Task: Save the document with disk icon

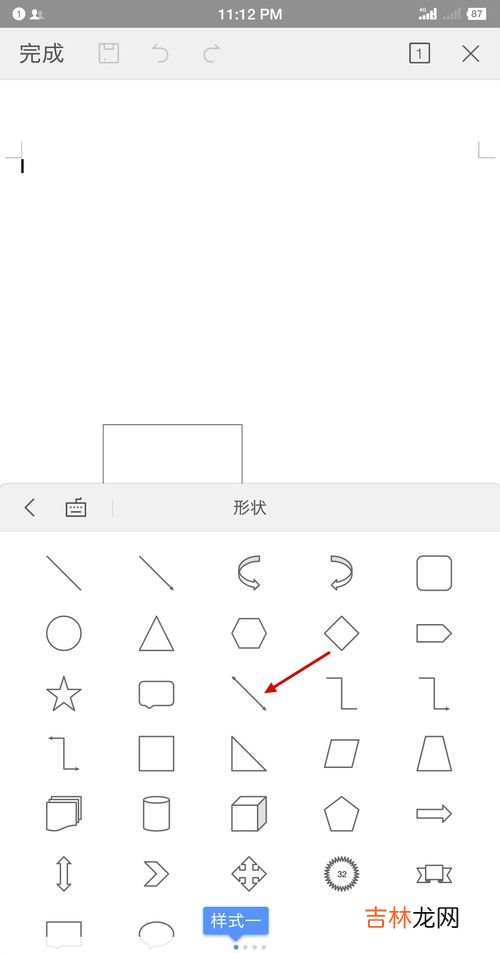Action: click(109, 53)
